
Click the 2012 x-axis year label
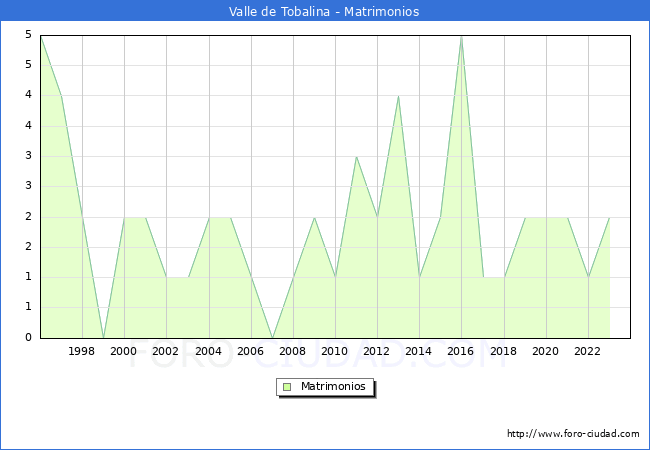coord(377,351)
